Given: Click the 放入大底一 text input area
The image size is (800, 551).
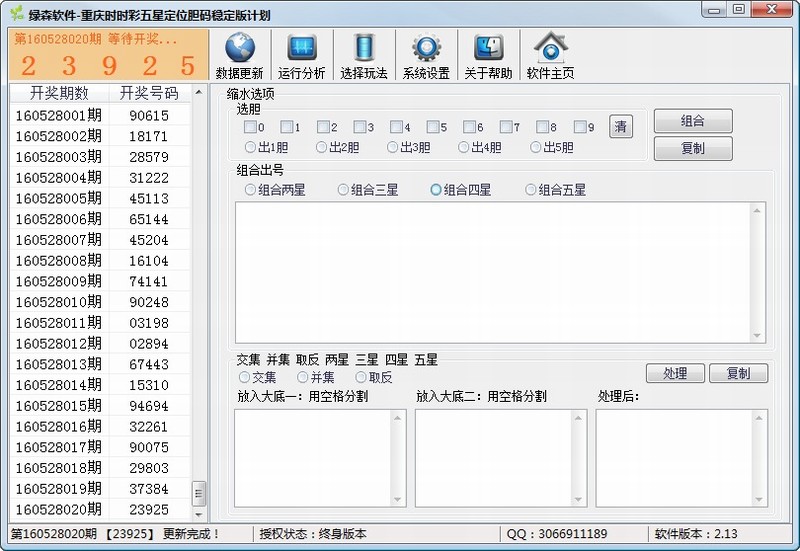Looking at the screenshot, I should pyautogui.click(x=313, y=457).
